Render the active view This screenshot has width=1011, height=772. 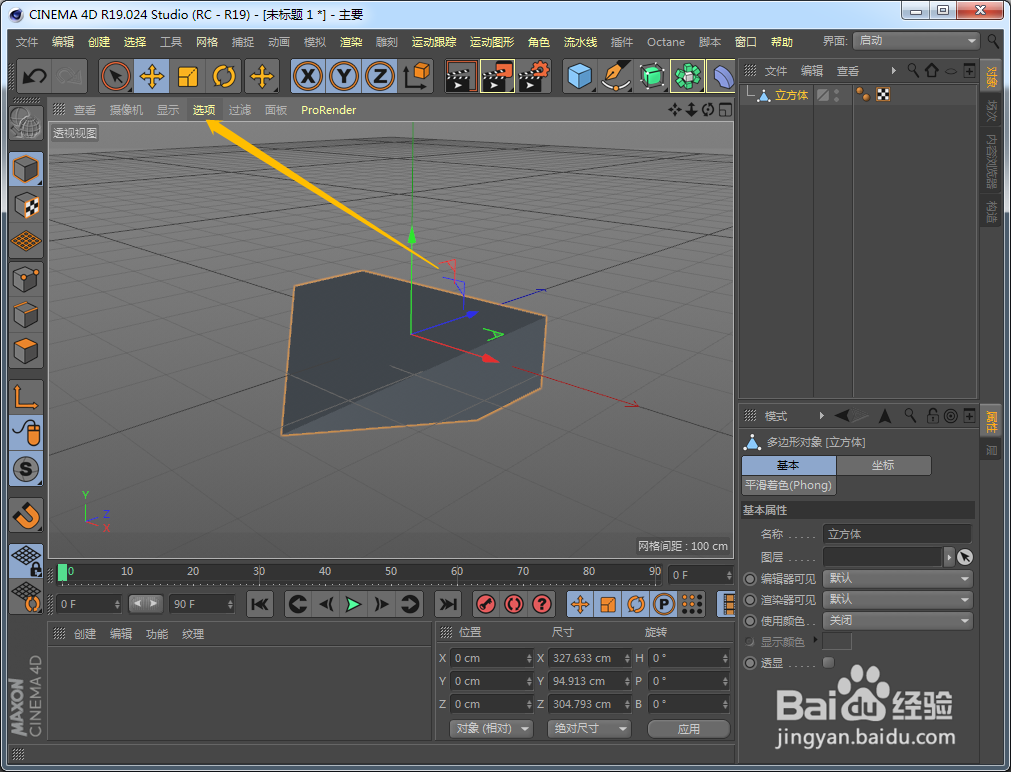coord(461,77)
